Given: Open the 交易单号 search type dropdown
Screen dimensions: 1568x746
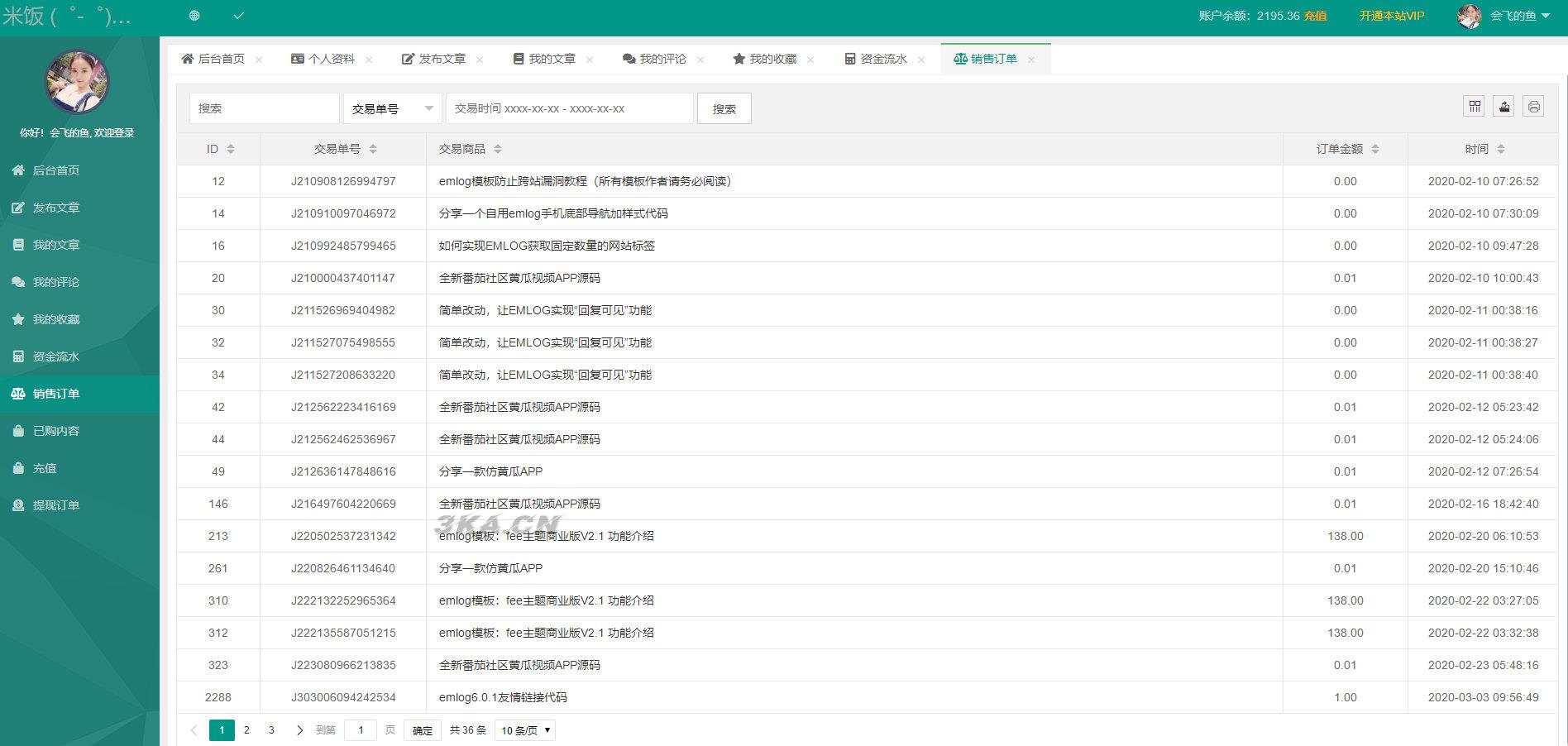Looking at the screenshot, I should [x=392, y=108].
